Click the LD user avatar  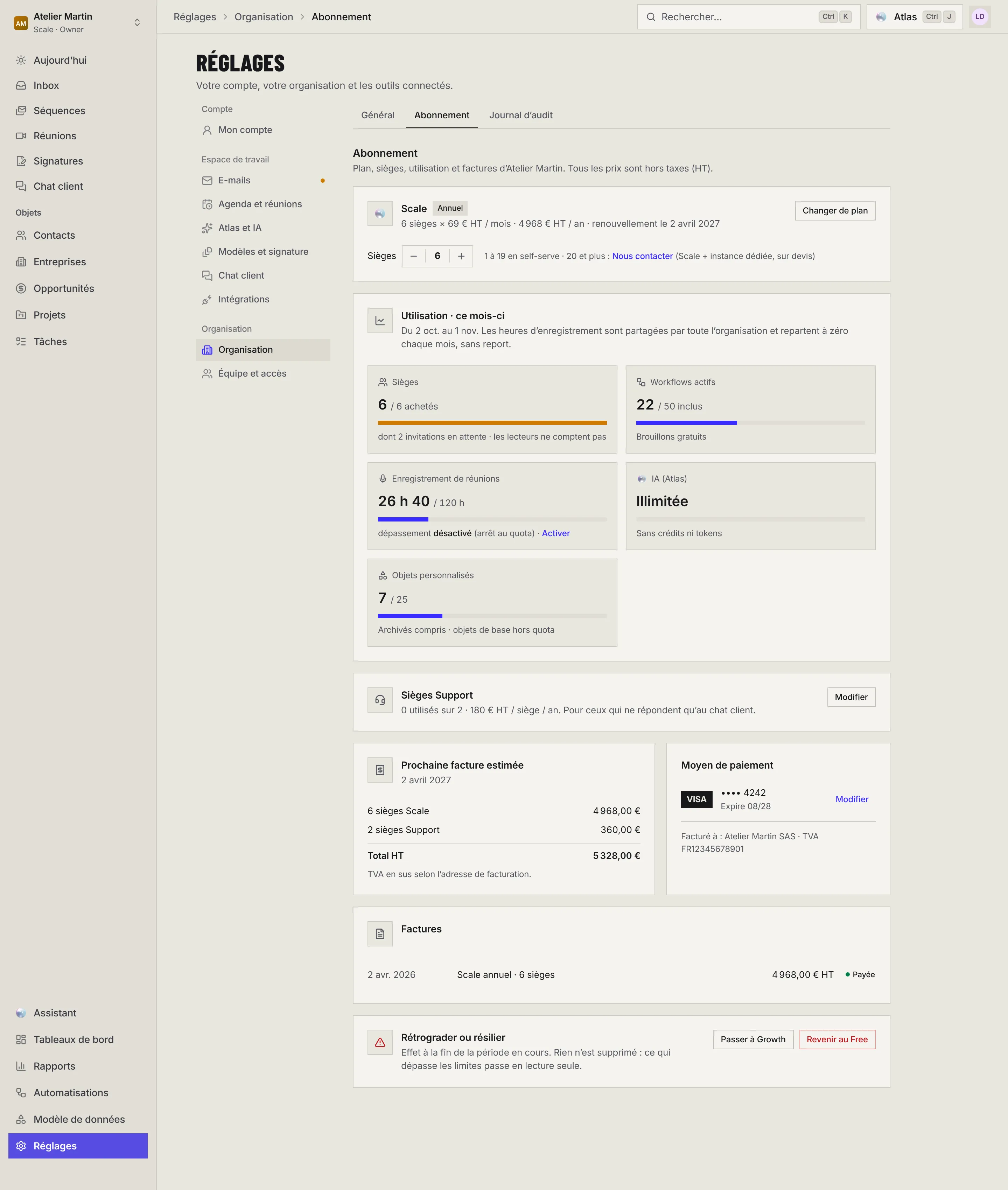click(980, 16)
